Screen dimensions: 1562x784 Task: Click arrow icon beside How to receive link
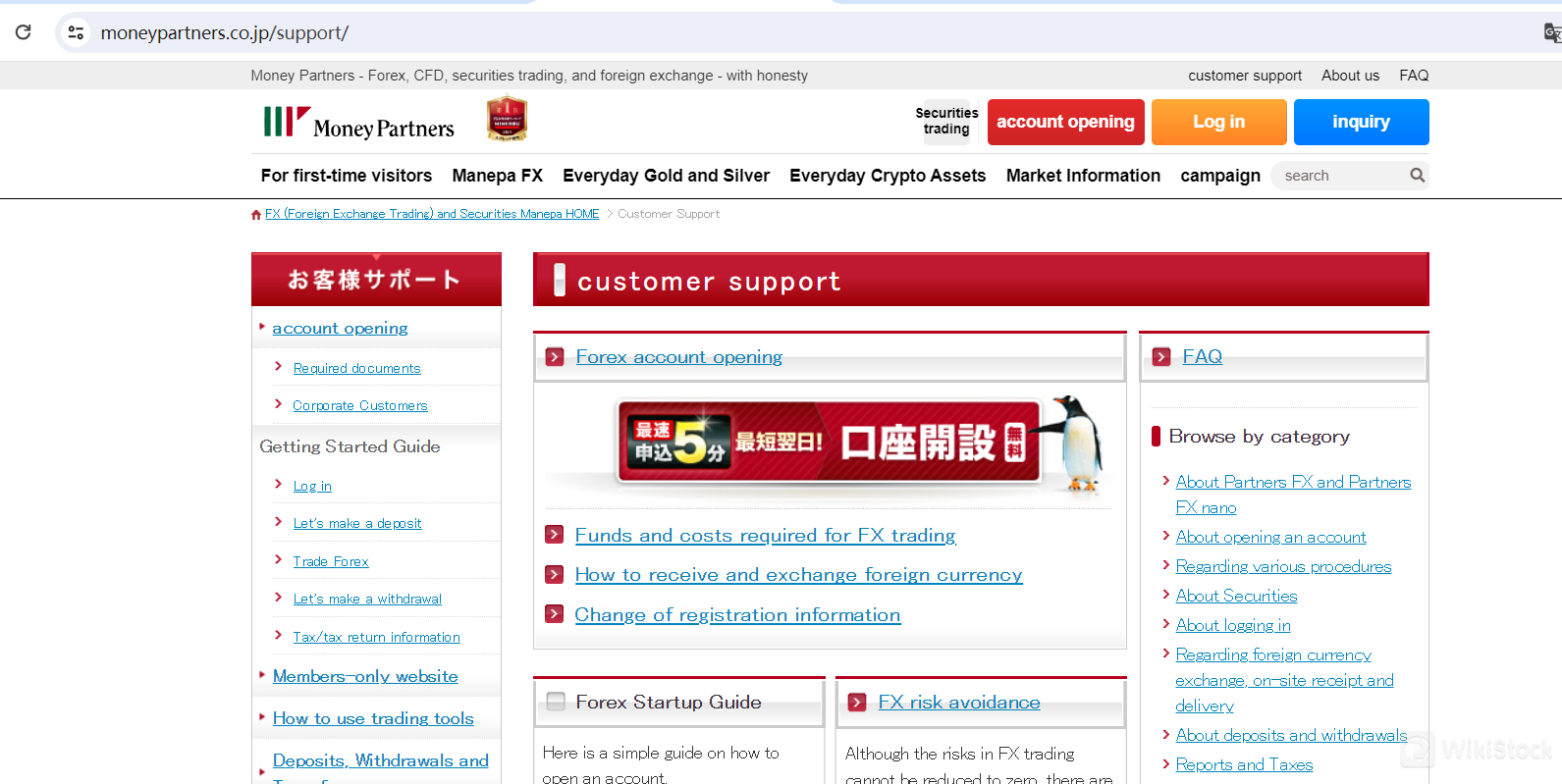[x=555, y=575]
